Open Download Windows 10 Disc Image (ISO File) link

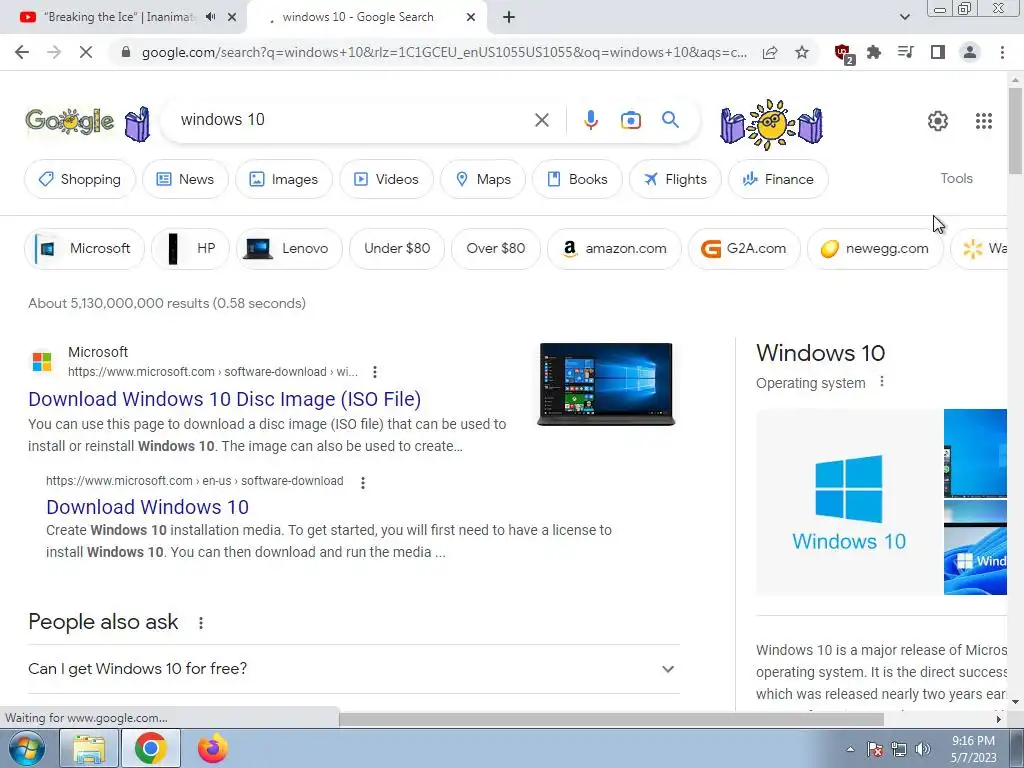click(x=225, y=399)
